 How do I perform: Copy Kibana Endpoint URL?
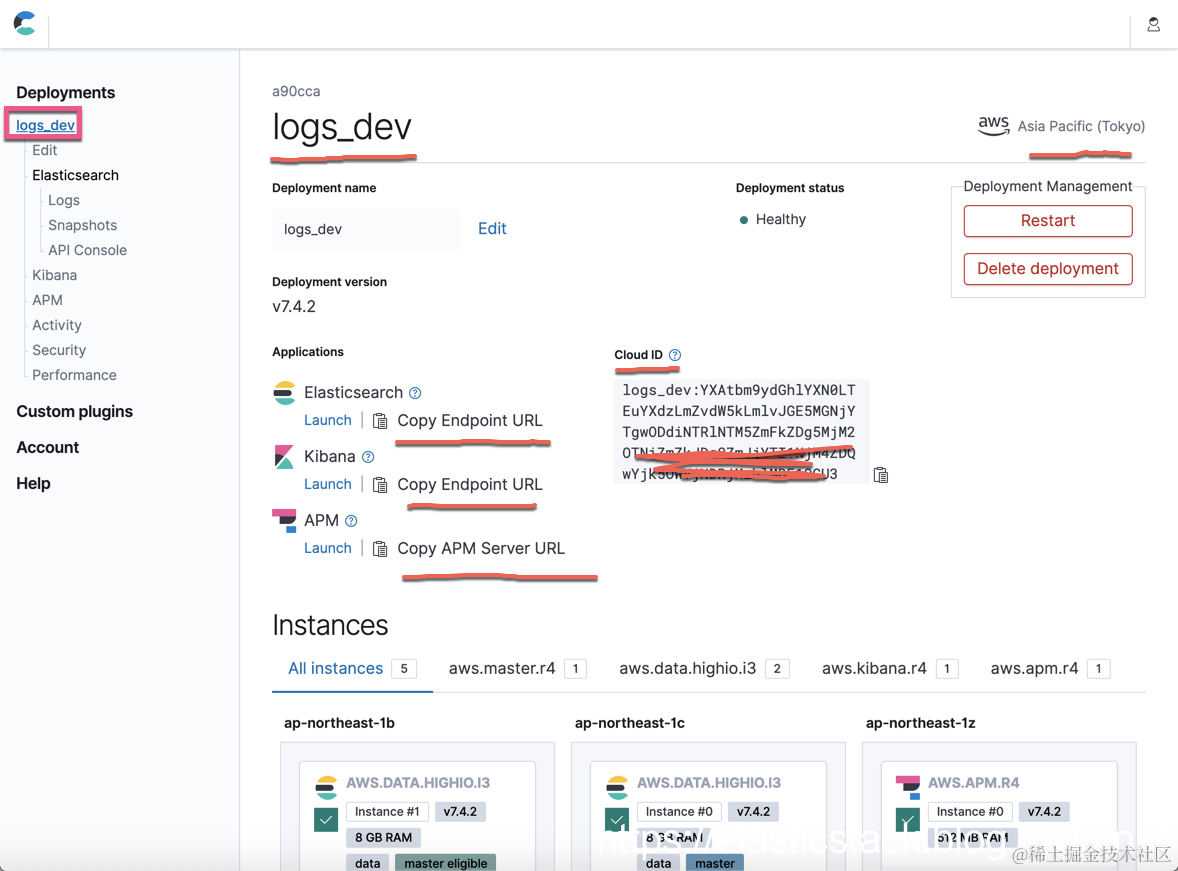(x=470, y=485)
